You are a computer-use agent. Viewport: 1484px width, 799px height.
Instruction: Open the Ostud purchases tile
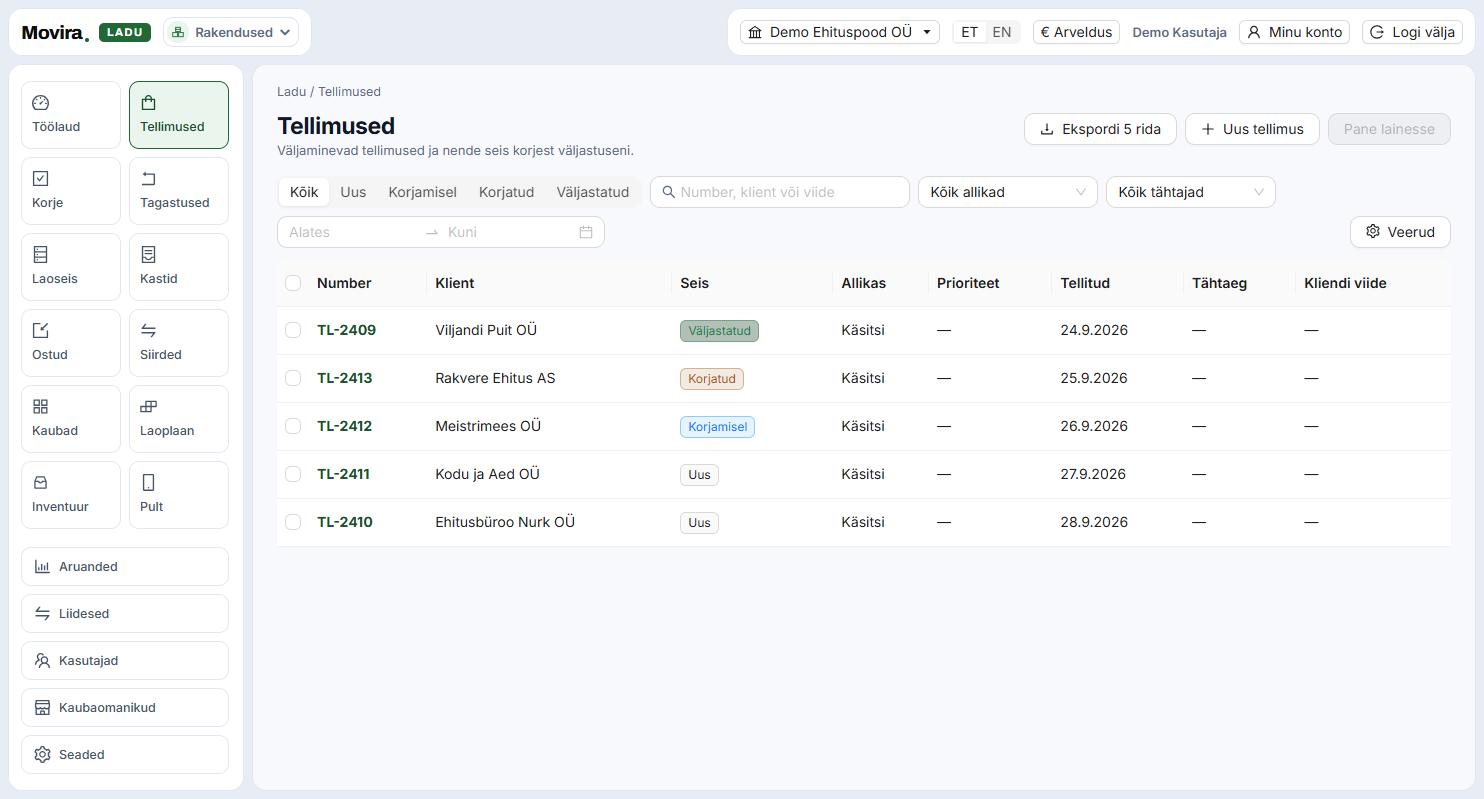(x=71, y=343)
